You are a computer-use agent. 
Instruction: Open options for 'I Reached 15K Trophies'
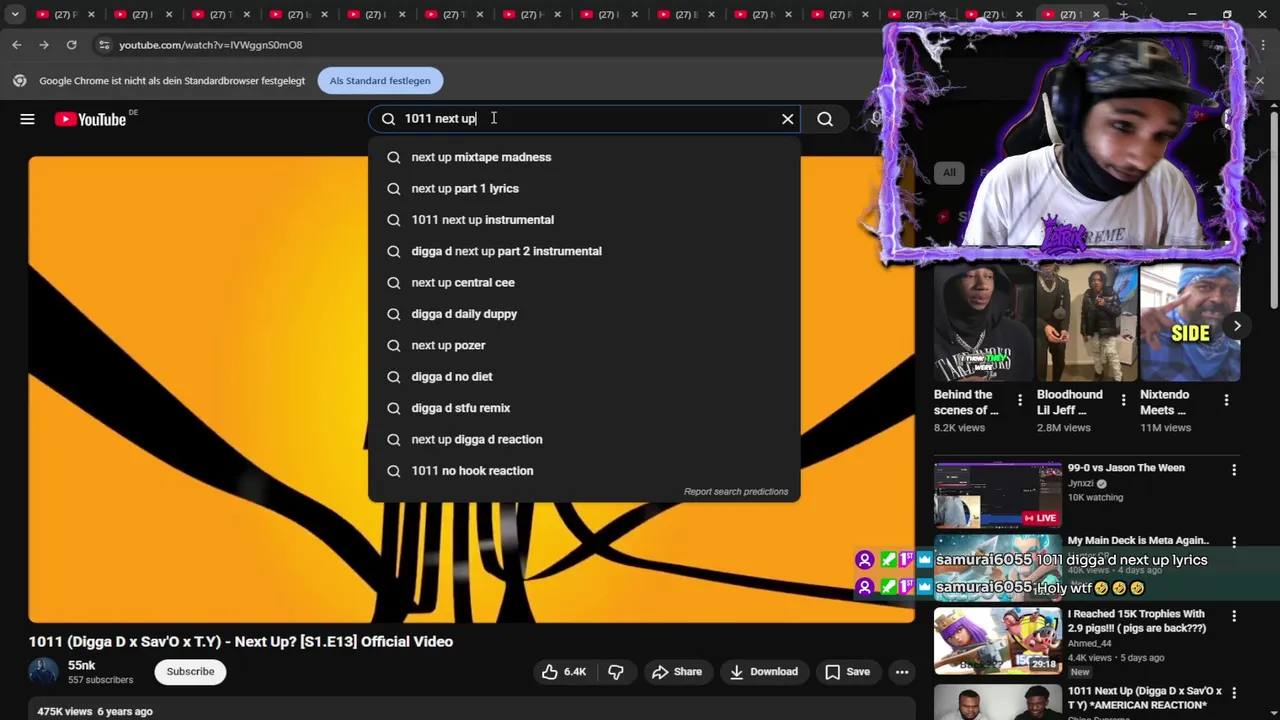pos(1234,616)
